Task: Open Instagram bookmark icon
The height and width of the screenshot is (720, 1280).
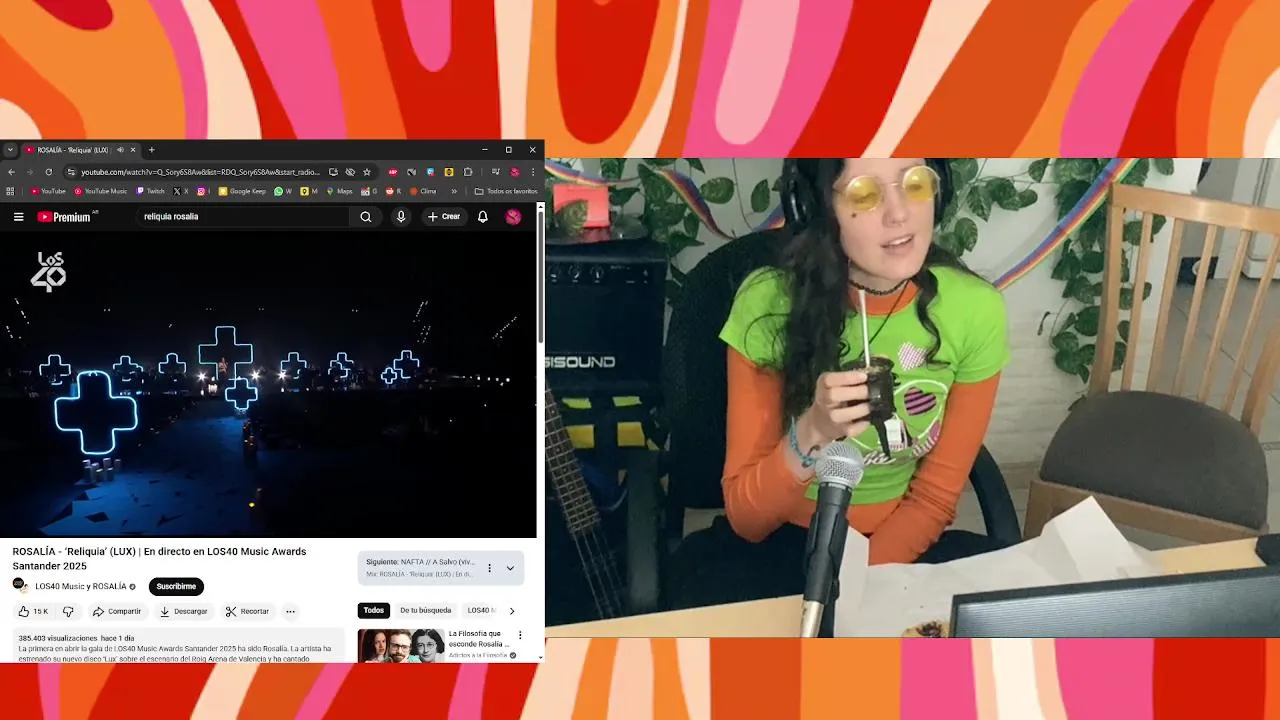Action: (x=201, y=191)
